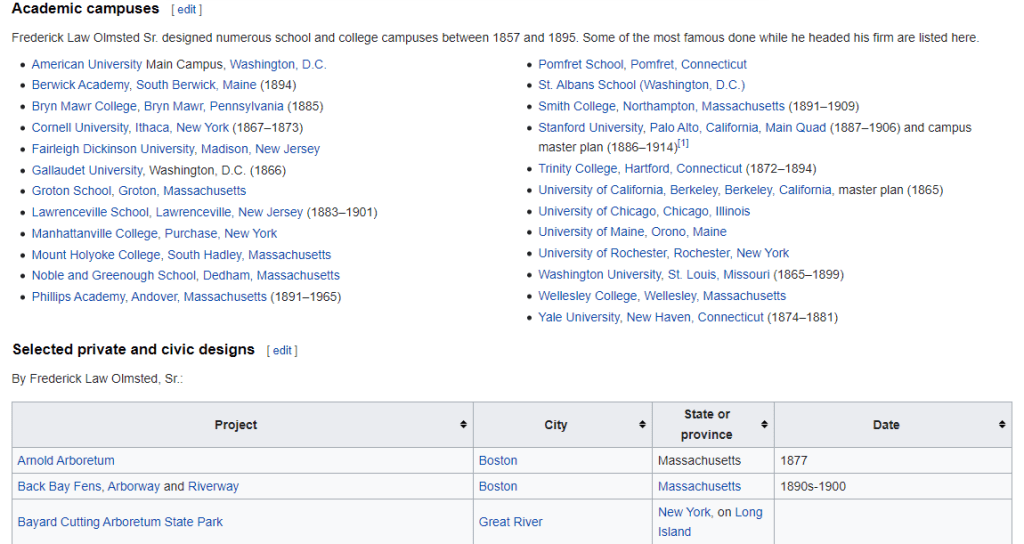Open Bayard Cutting Arboretum State Park link
The width and height of the screenshot is (1024, 544).
coord(120,522)
